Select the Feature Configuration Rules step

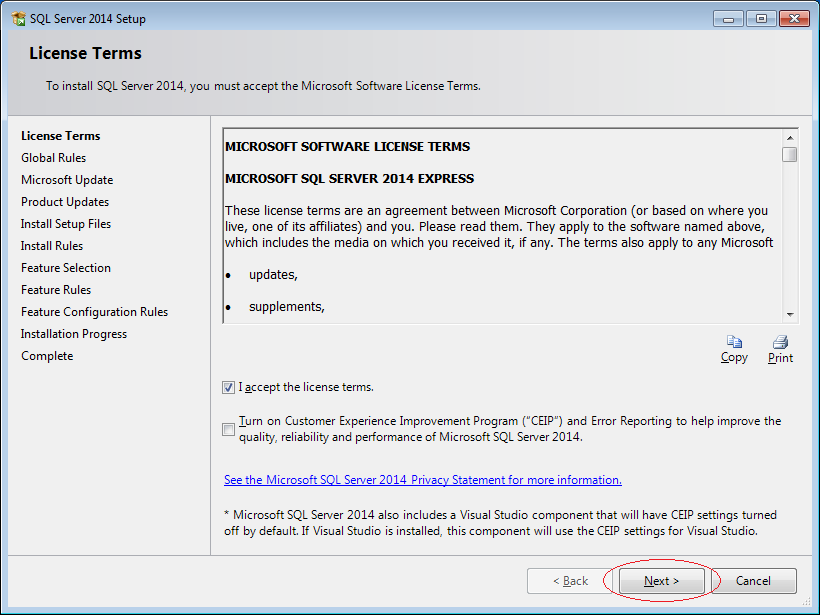(x=94, y=312)
